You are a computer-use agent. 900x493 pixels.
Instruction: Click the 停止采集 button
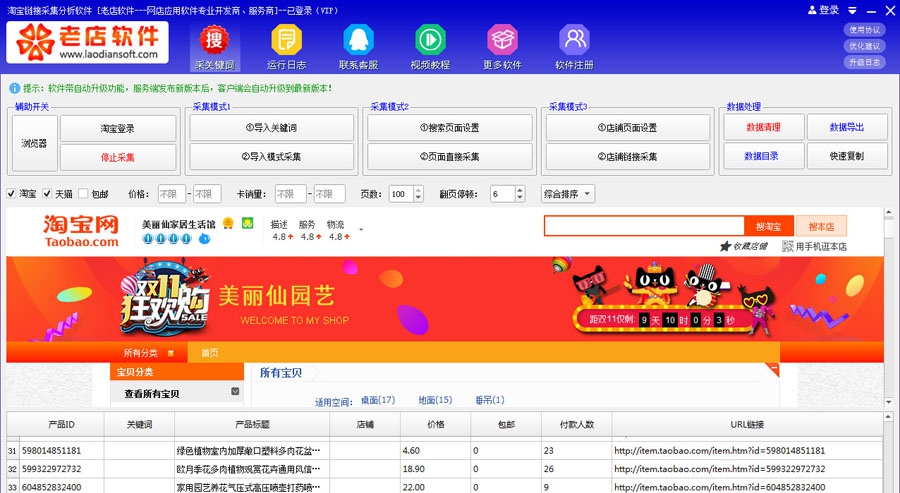[x=118, y=157]
